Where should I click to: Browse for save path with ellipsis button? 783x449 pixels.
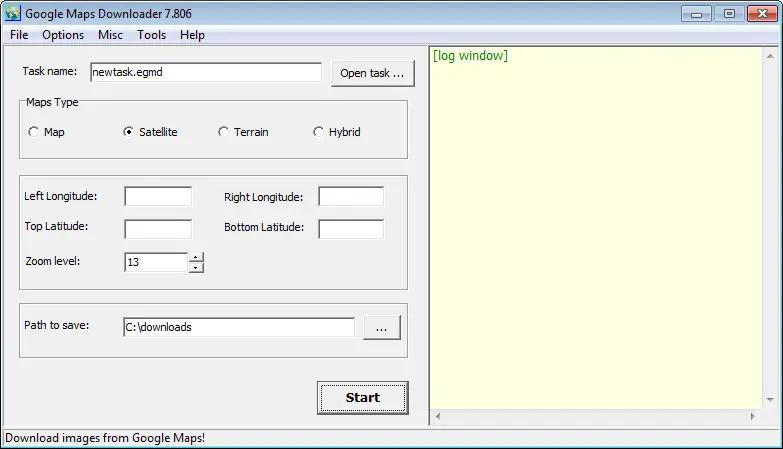pyautogui.click(x=382, y=328)
